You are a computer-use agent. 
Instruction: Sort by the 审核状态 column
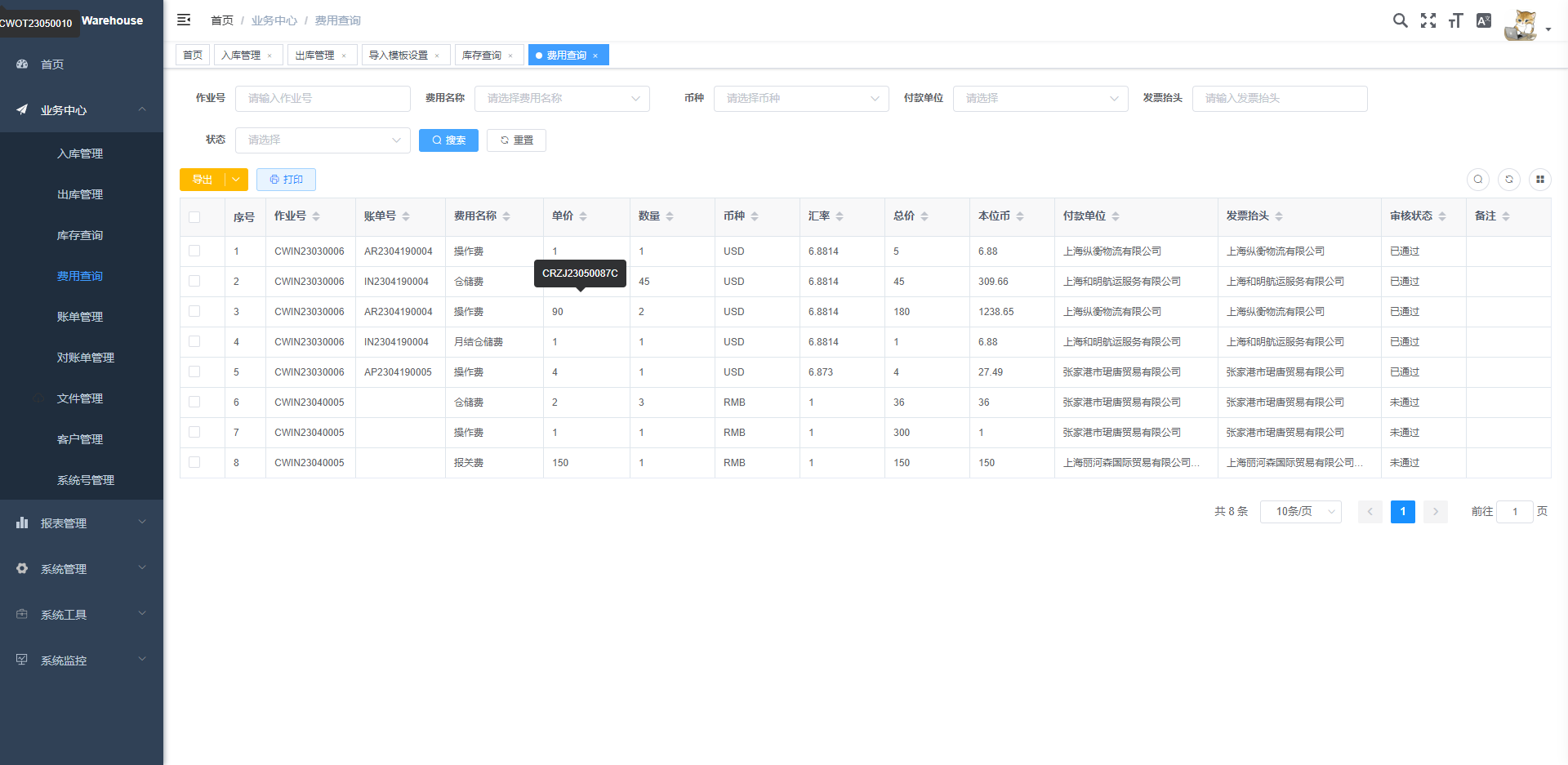[x=1442, y=216]
